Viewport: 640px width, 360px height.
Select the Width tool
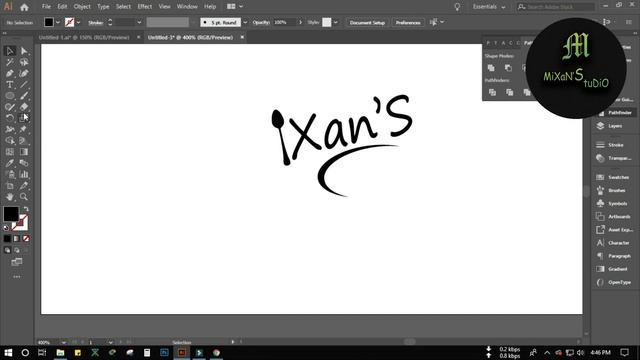click(10, 129)
